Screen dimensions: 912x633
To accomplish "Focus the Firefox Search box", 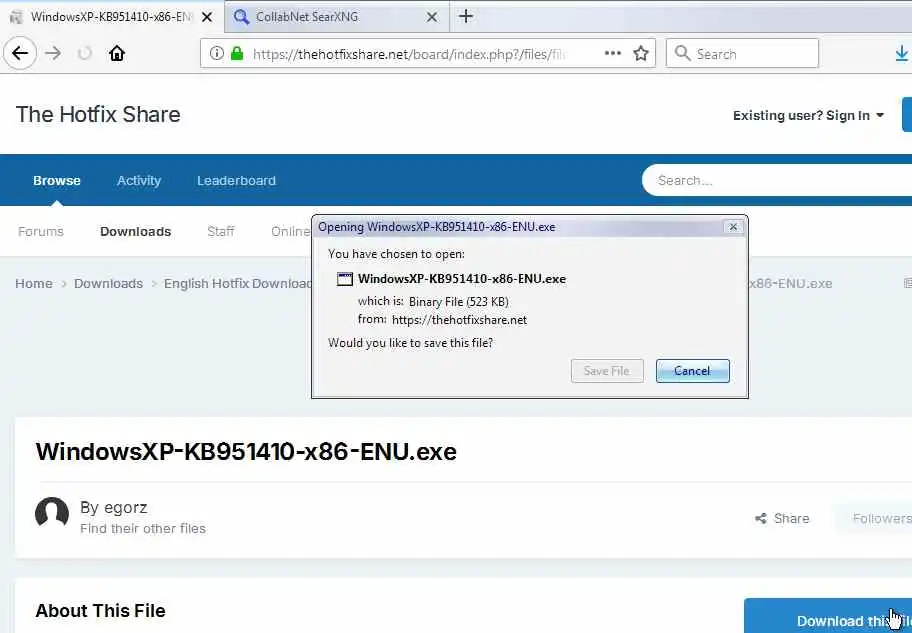I will coord(743,54).
